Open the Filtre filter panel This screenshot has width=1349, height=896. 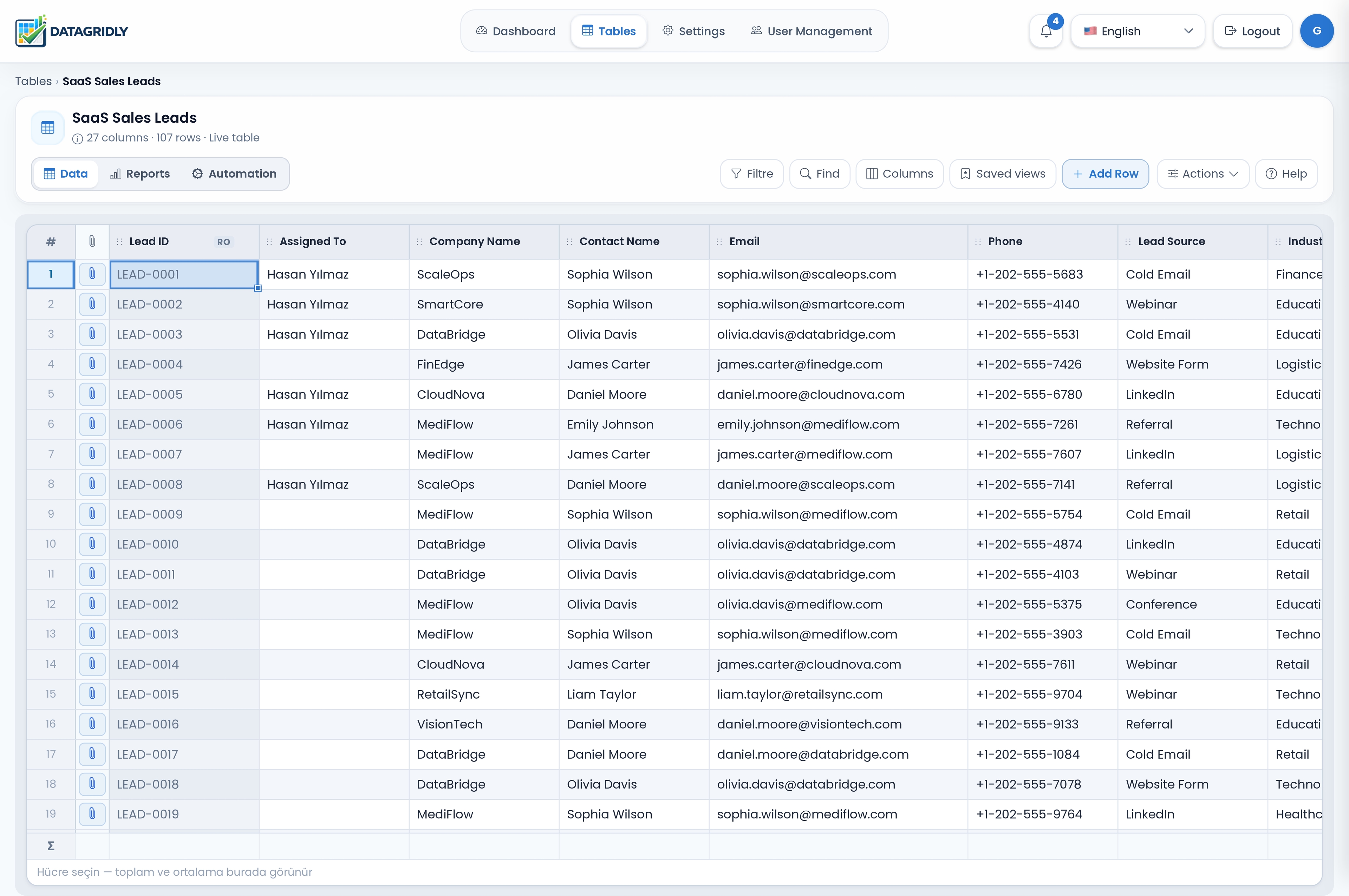coord(752,174)
